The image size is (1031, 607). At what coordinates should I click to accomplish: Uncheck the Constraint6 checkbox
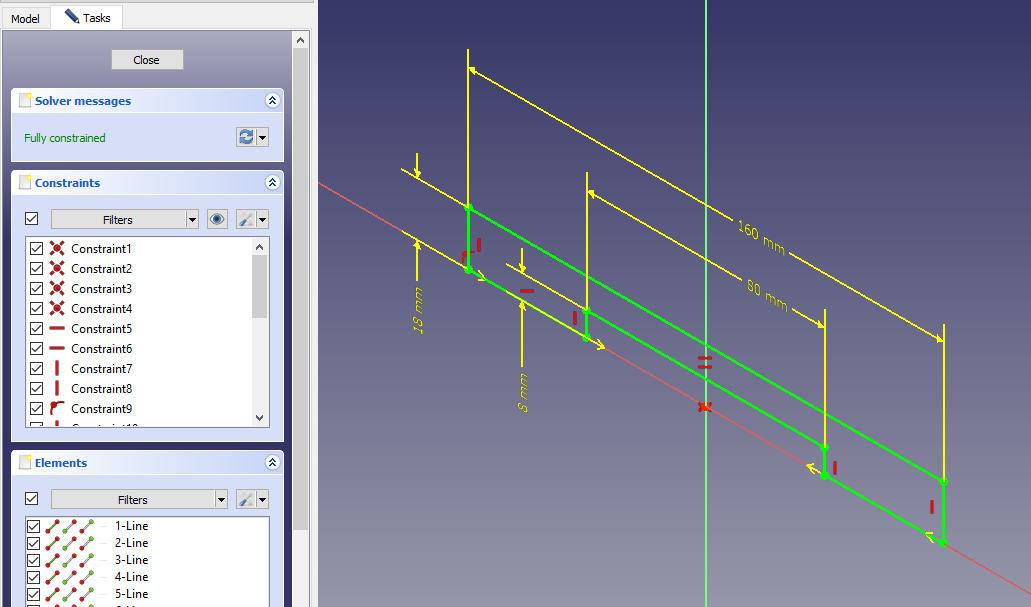pyautogui.click(x=37, y=349)
